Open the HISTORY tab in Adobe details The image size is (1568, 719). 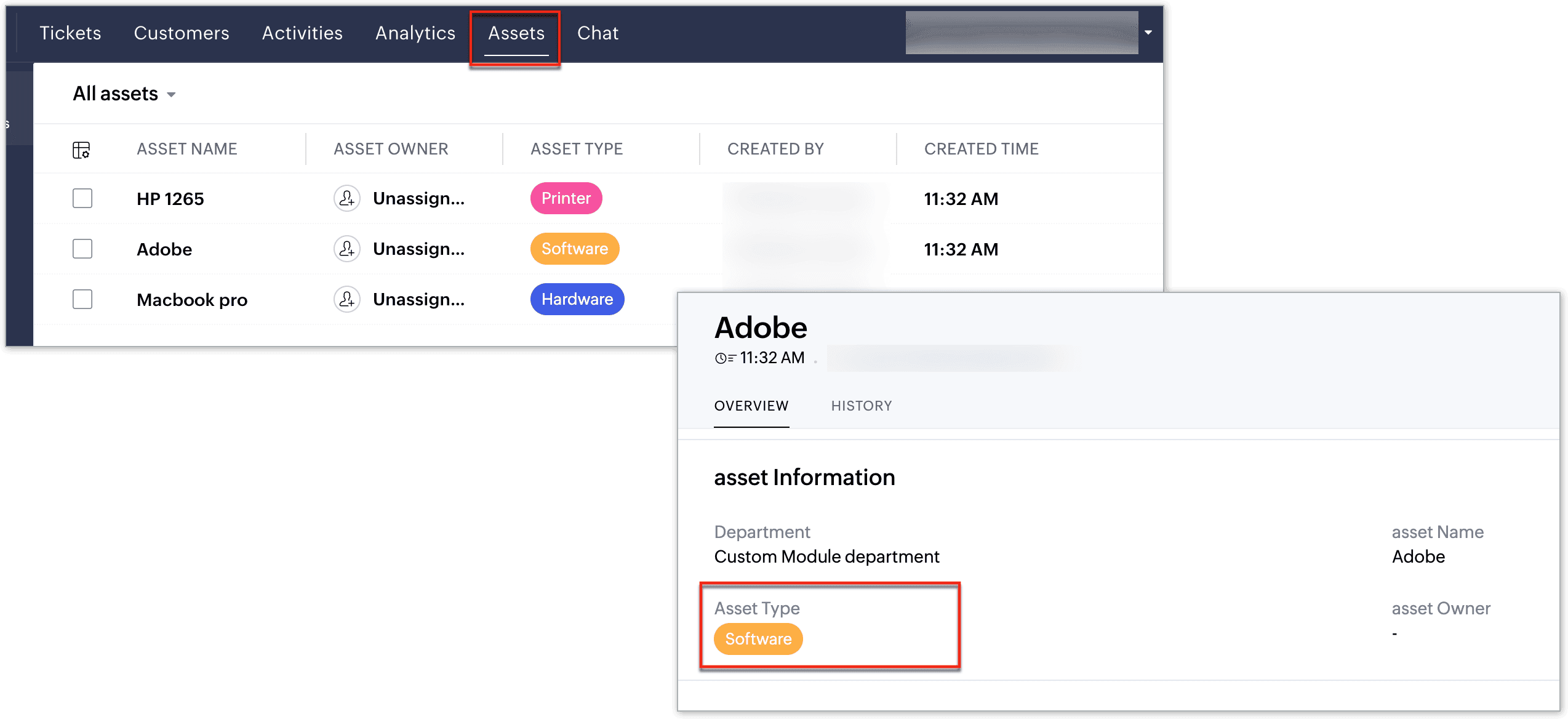[861, 406]
